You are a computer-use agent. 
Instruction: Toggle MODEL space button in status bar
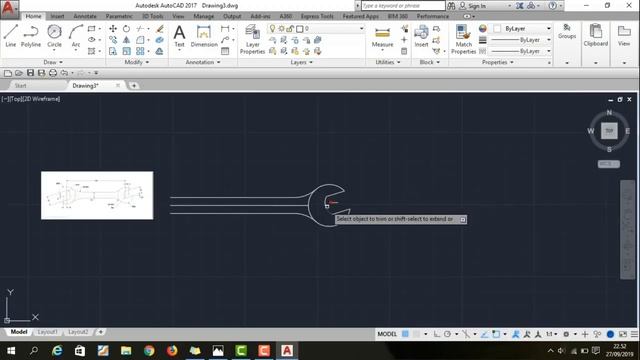coord(387,334)
